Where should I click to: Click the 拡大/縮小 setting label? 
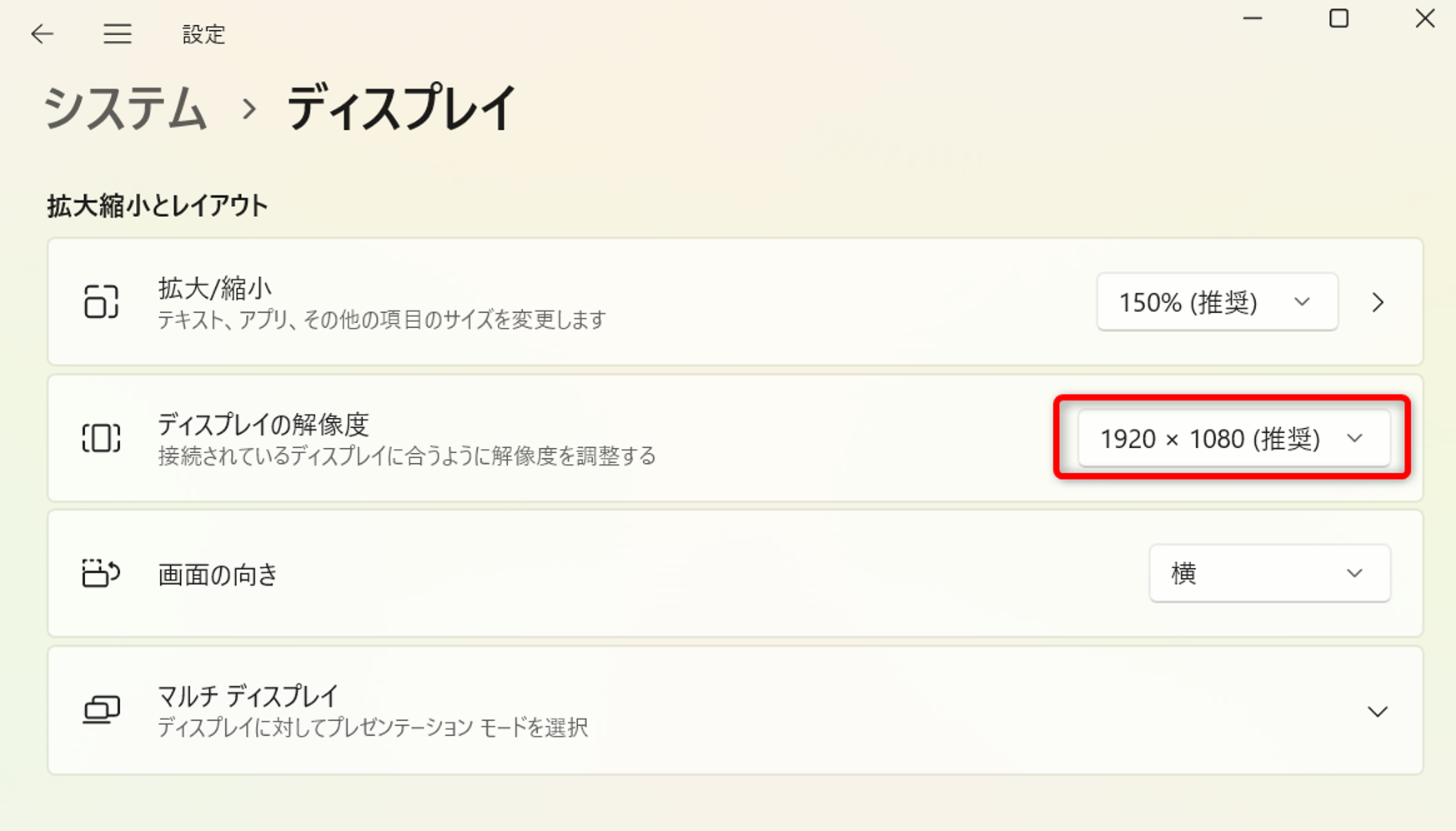coord(214,289)
